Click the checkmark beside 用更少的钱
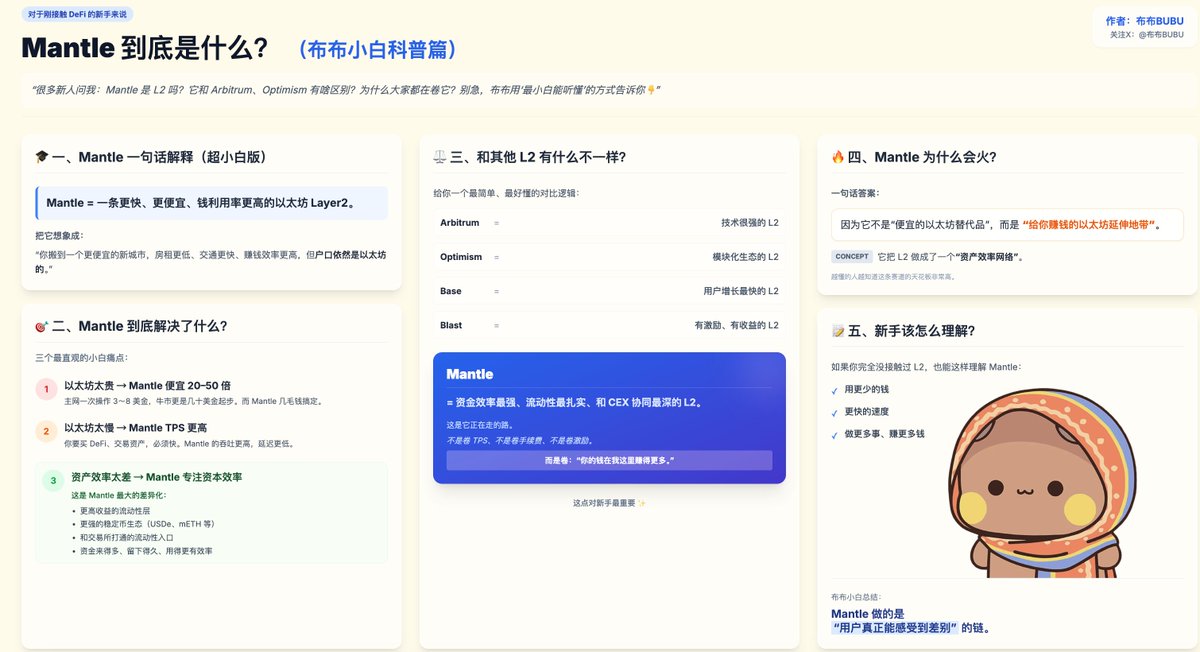The width and height of the screenshot is (1200, 652). point(835,390)
